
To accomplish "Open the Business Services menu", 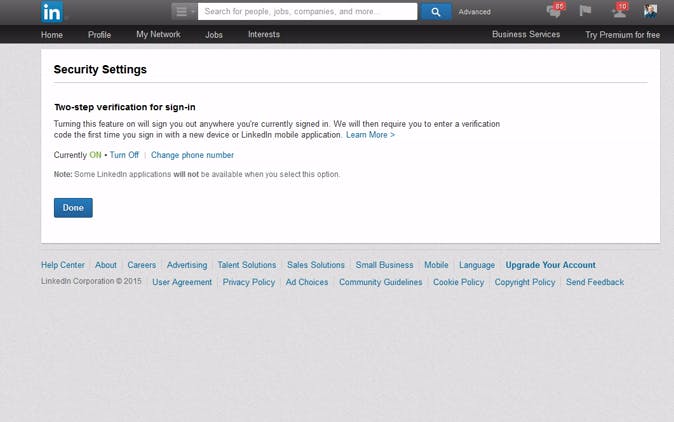I will pyautogui.click(x=526, y=34).
